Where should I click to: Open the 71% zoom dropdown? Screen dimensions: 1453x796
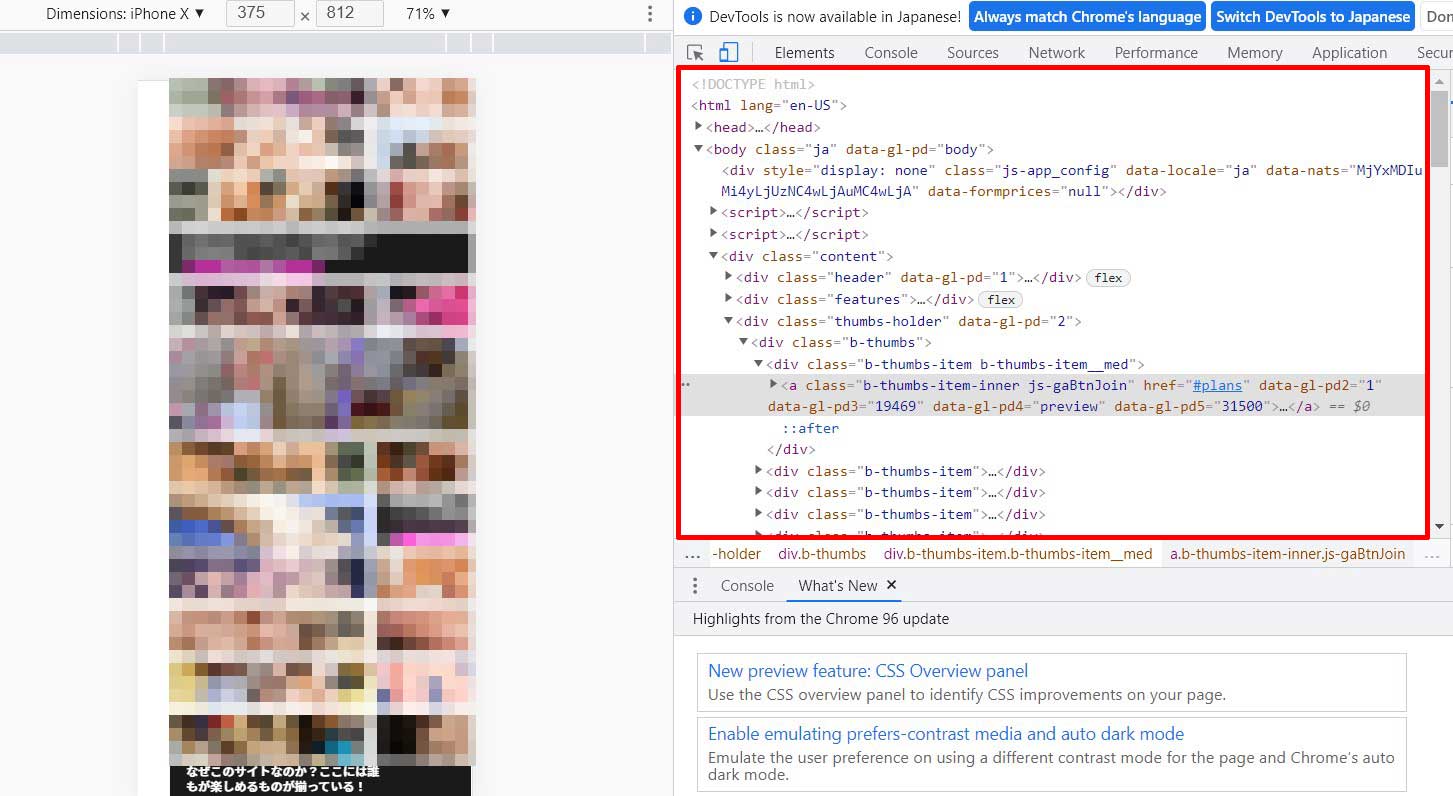428,14
